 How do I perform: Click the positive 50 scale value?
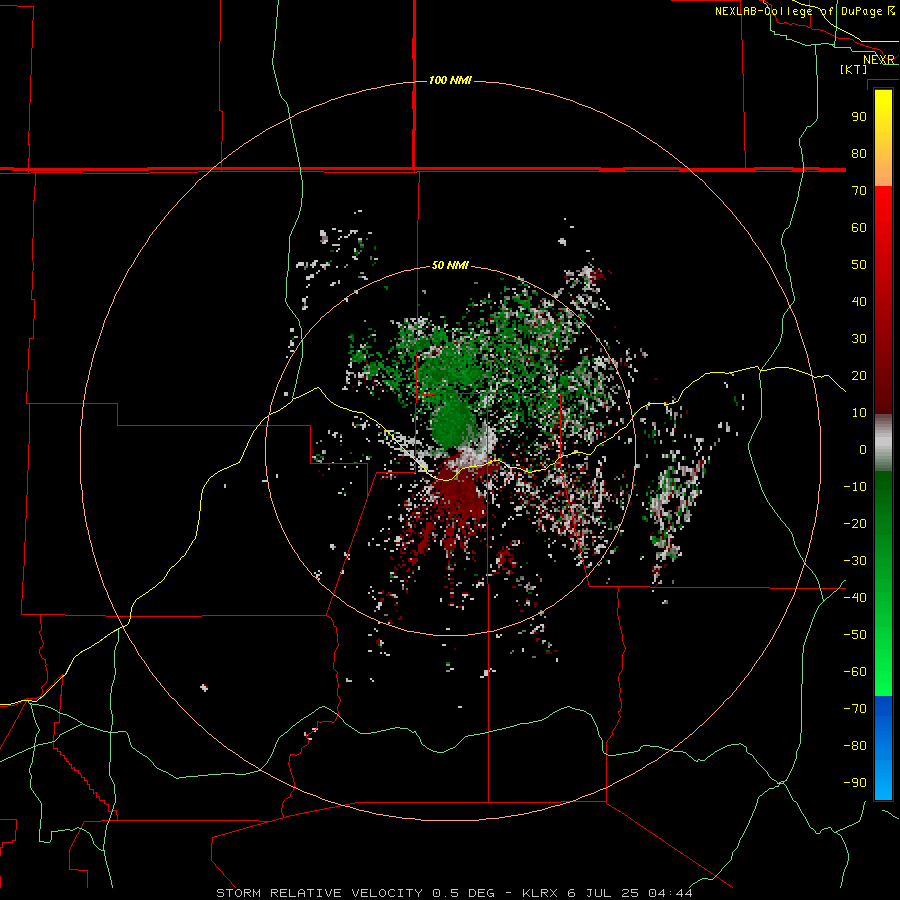point(859,265)
